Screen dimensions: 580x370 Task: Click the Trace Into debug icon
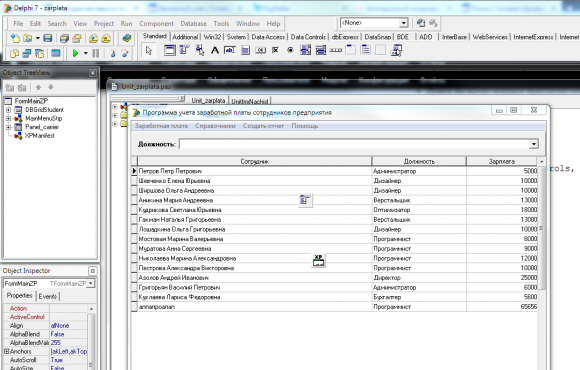pyautogui.click(x=113, y=53)
